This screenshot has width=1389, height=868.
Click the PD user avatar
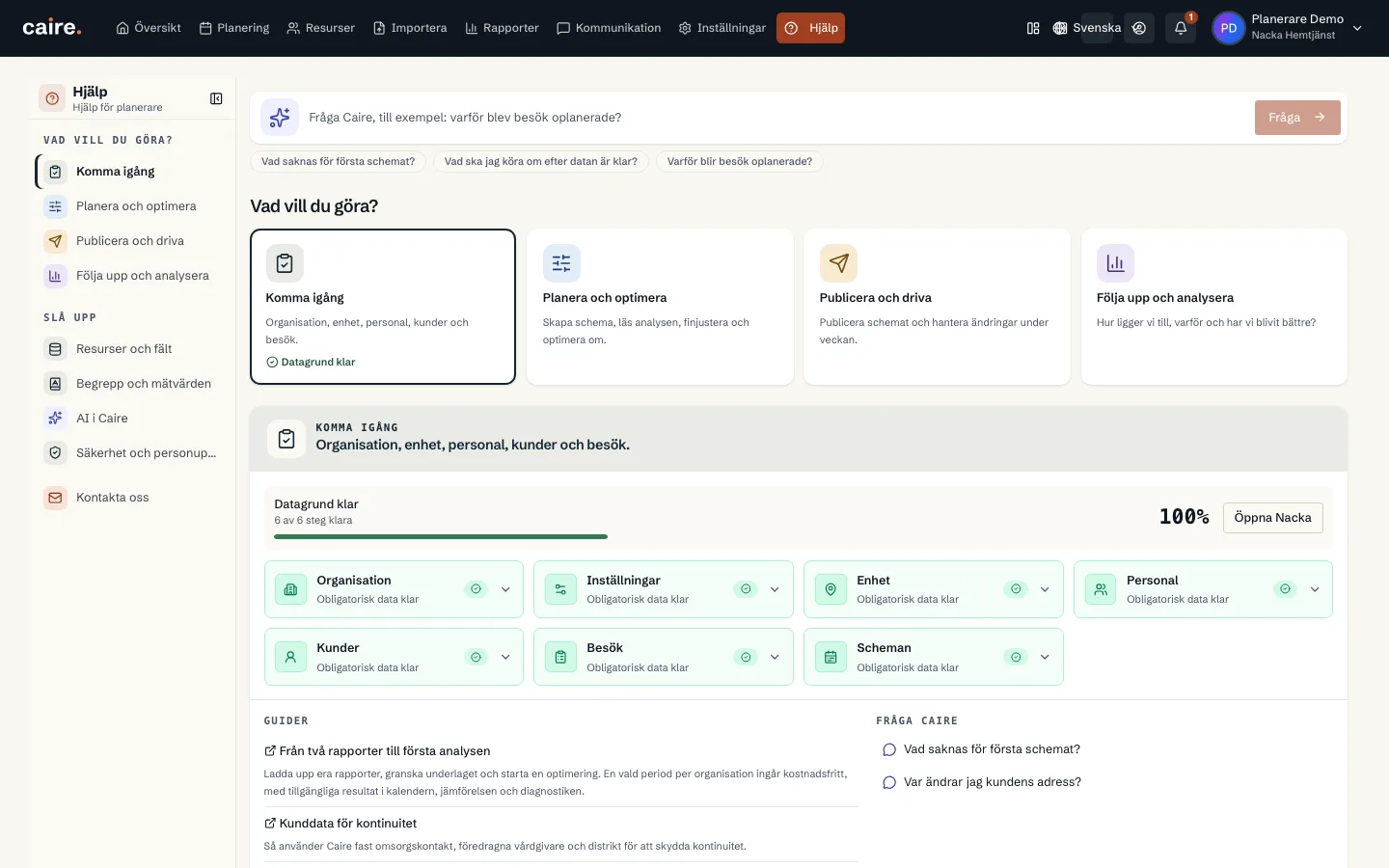click(x=1228, y=28)
